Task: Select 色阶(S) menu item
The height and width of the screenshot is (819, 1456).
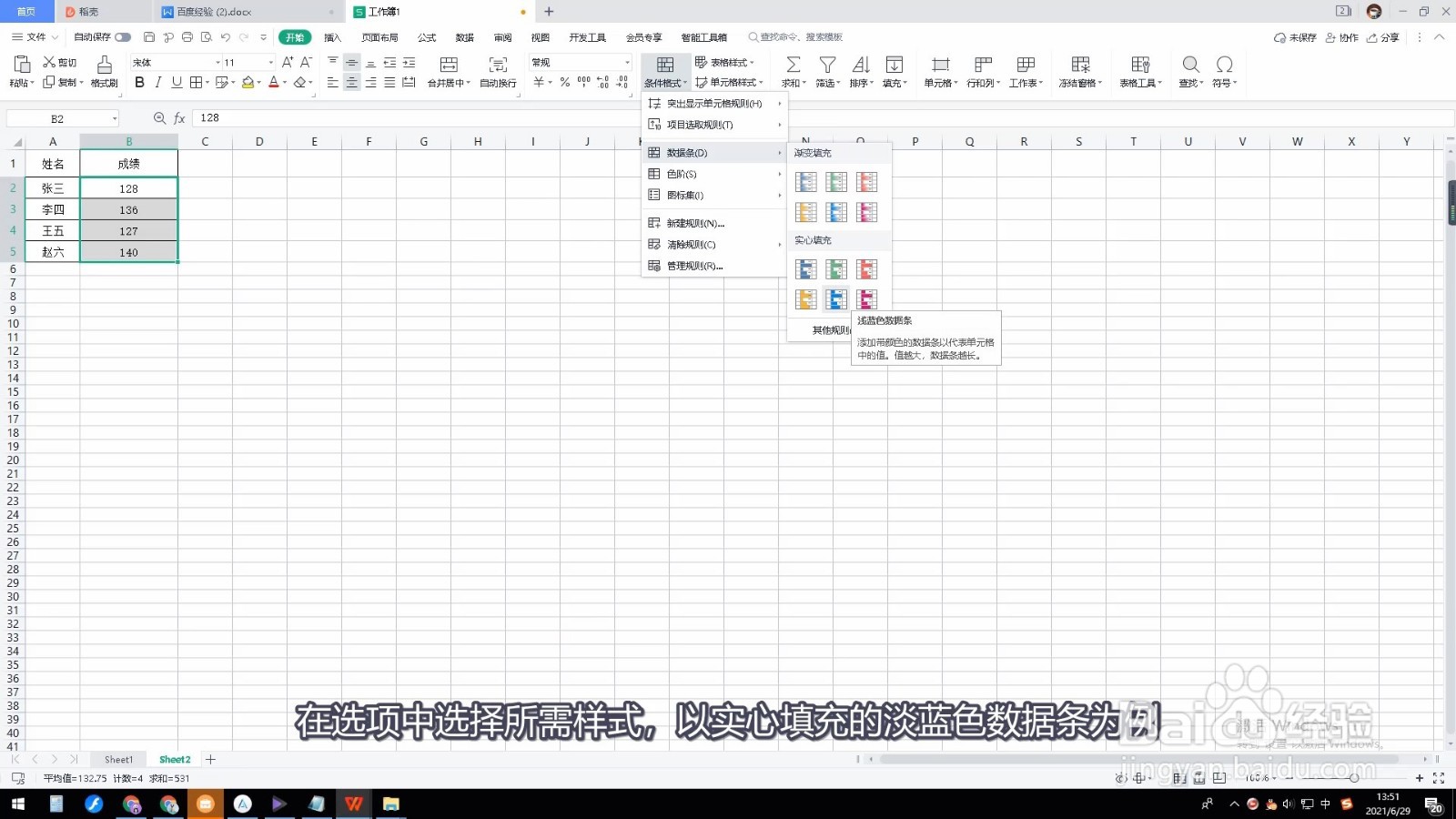Action: [714, 174]
